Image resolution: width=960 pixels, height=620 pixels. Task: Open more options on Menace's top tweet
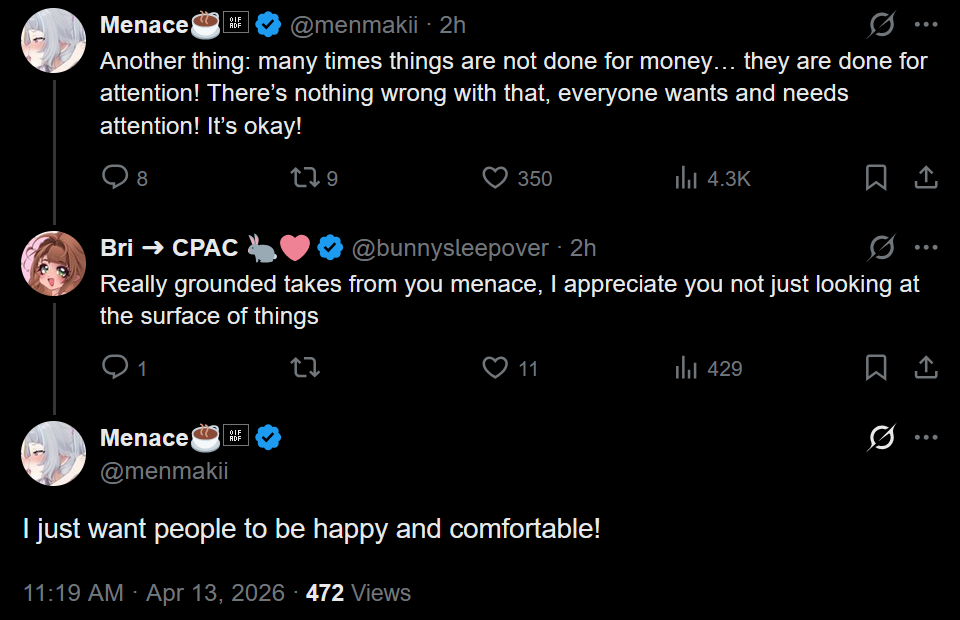pos(927,25)
